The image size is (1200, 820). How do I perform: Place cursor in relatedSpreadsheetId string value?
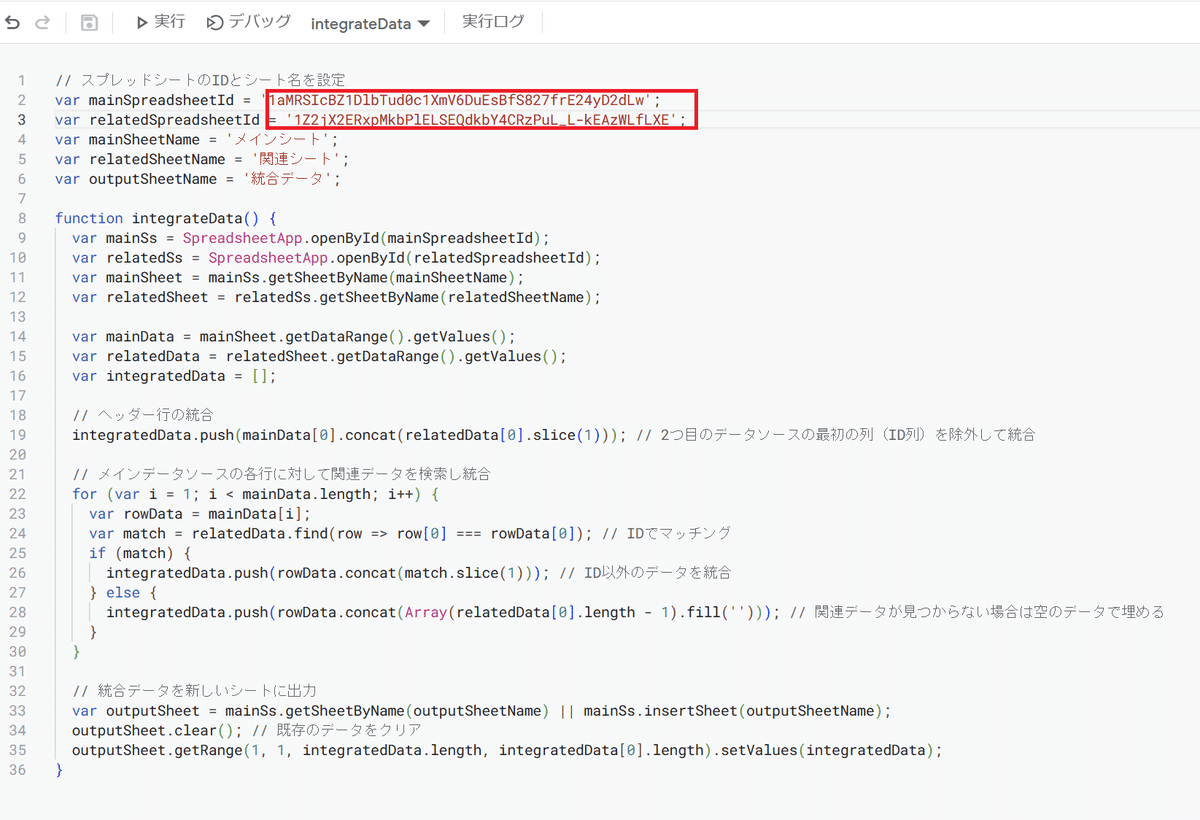click(x=486, y=120)
